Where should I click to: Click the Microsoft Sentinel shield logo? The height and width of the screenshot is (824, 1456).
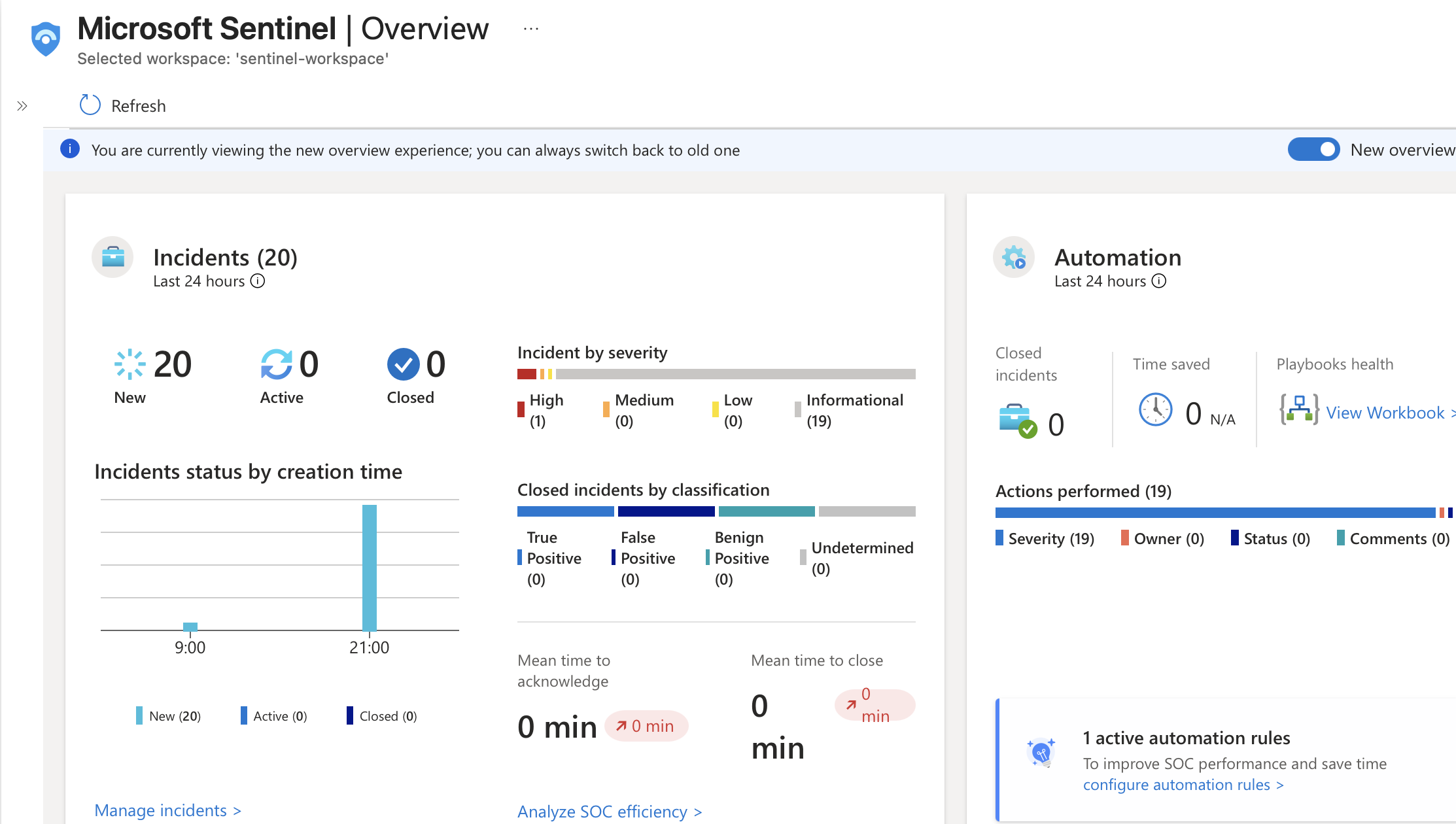46,39
